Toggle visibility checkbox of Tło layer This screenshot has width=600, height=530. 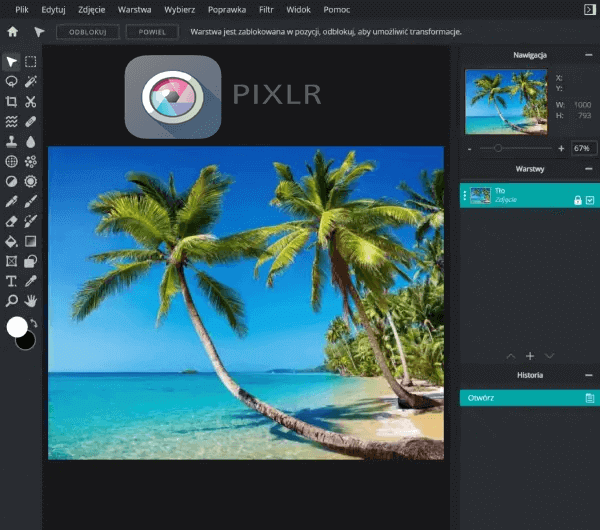pos(590,200)
